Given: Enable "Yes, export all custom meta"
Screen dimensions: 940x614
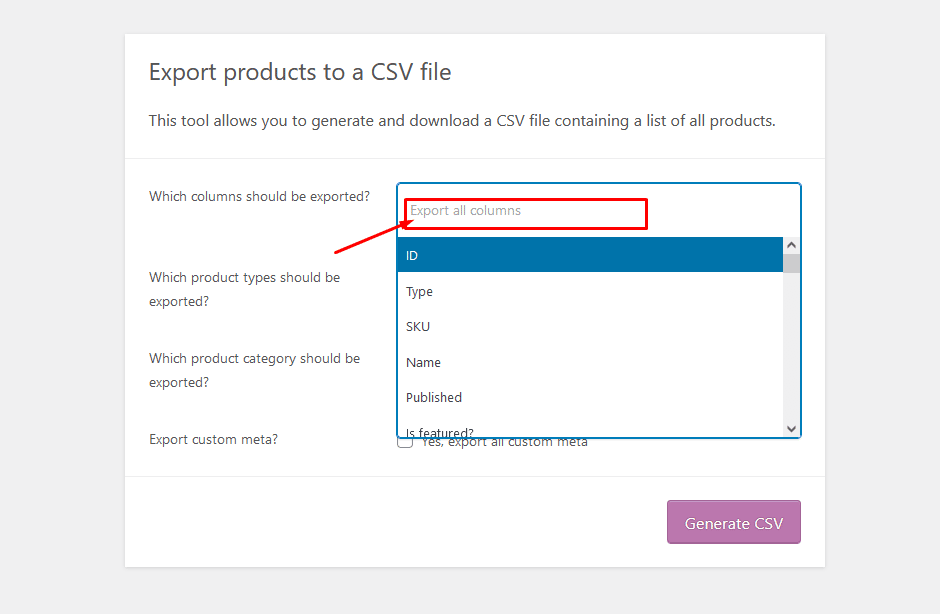Looking at the screenshot, I should 405,440.
